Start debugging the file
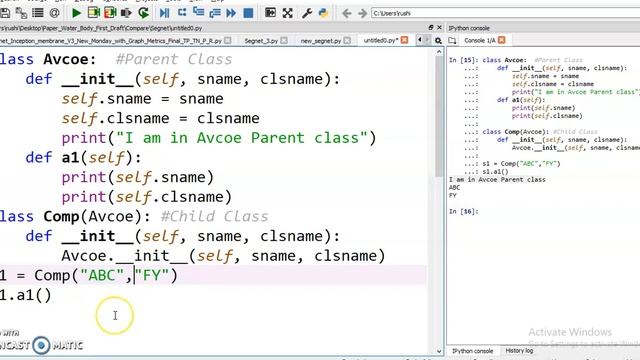 pos(165,13)
